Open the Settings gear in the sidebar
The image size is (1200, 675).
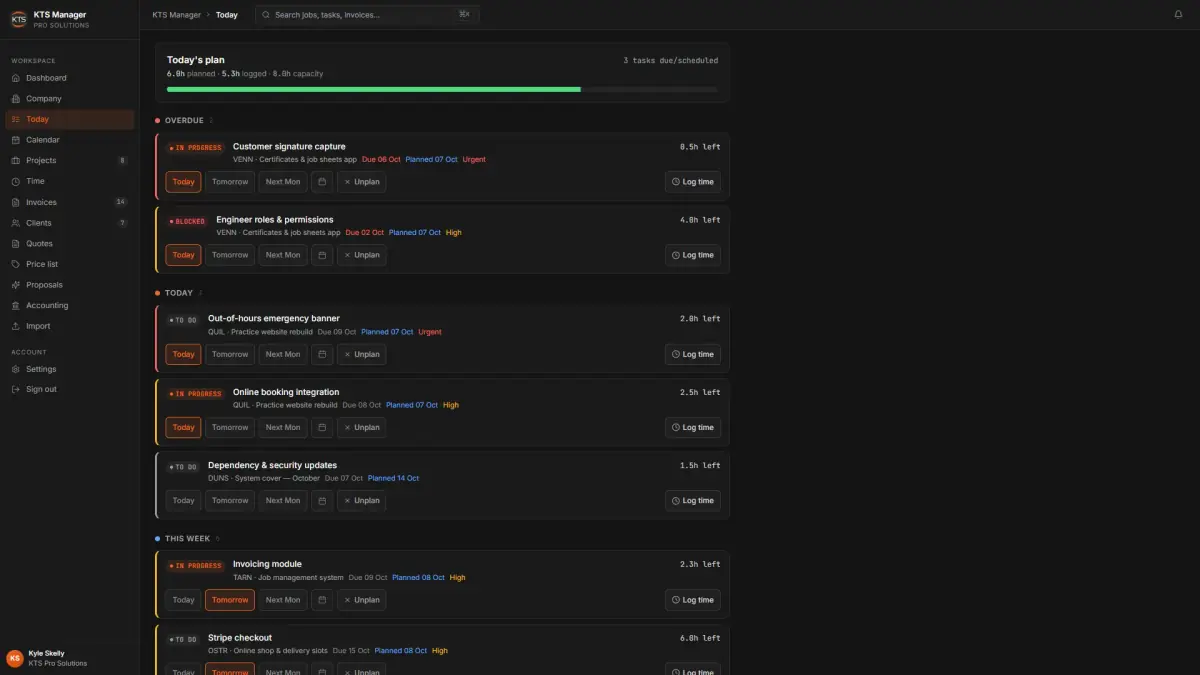16,369
